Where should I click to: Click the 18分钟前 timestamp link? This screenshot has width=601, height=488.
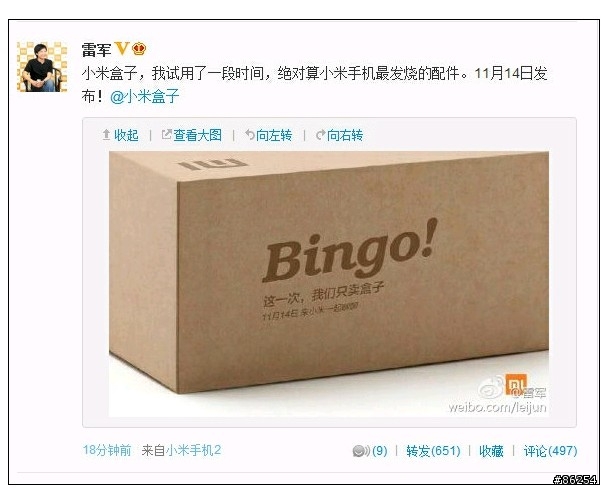pos(107,450)
